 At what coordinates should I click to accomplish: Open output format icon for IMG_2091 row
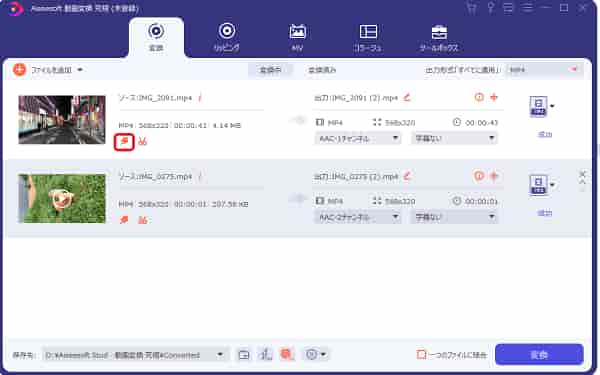pyautogui.click(x=538, y=106)
